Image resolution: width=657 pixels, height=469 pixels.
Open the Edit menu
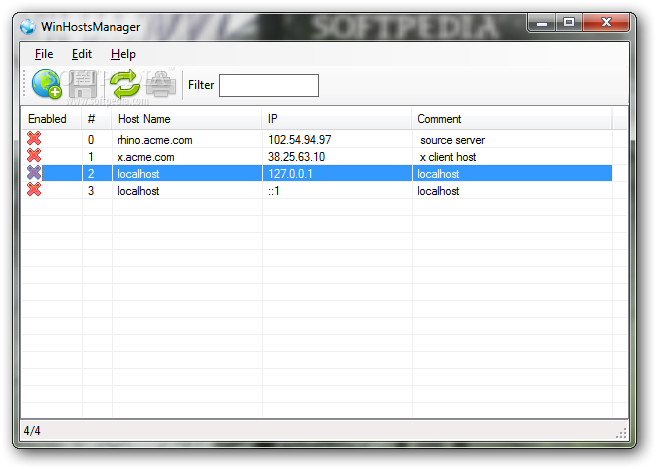click(82, 54)
